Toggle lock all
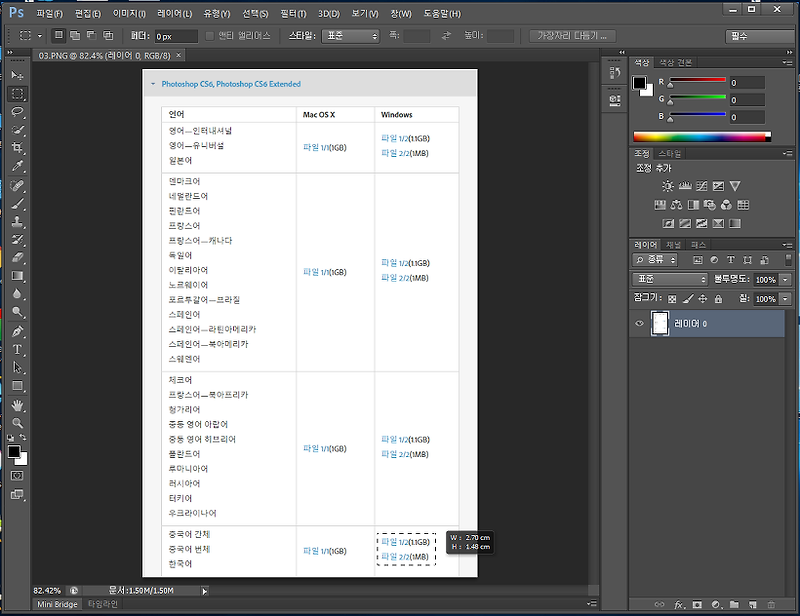Viewport: 800px width, 616px height. click(x=718, y=299)
